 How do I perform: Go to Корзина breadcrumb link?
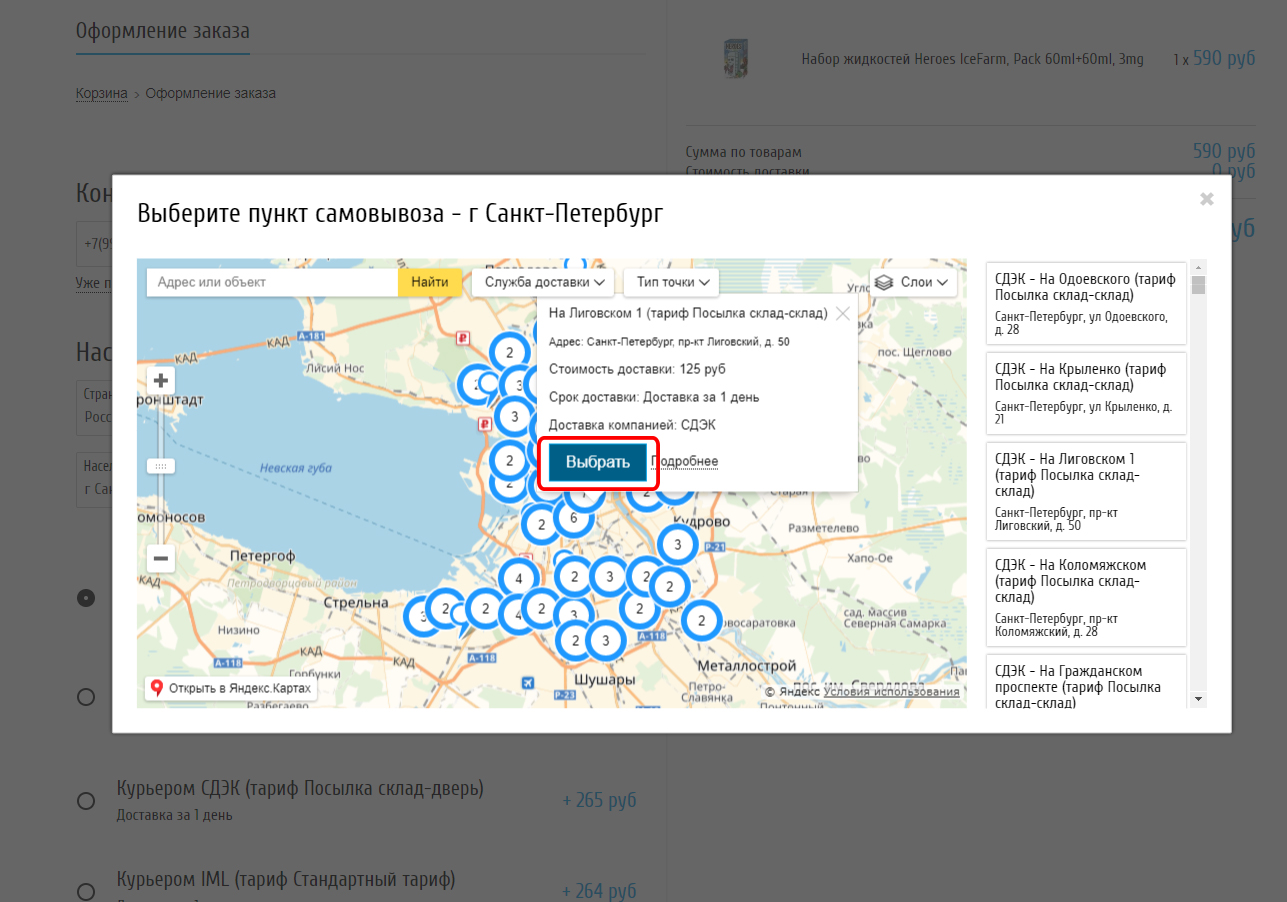tap(102, 93)
